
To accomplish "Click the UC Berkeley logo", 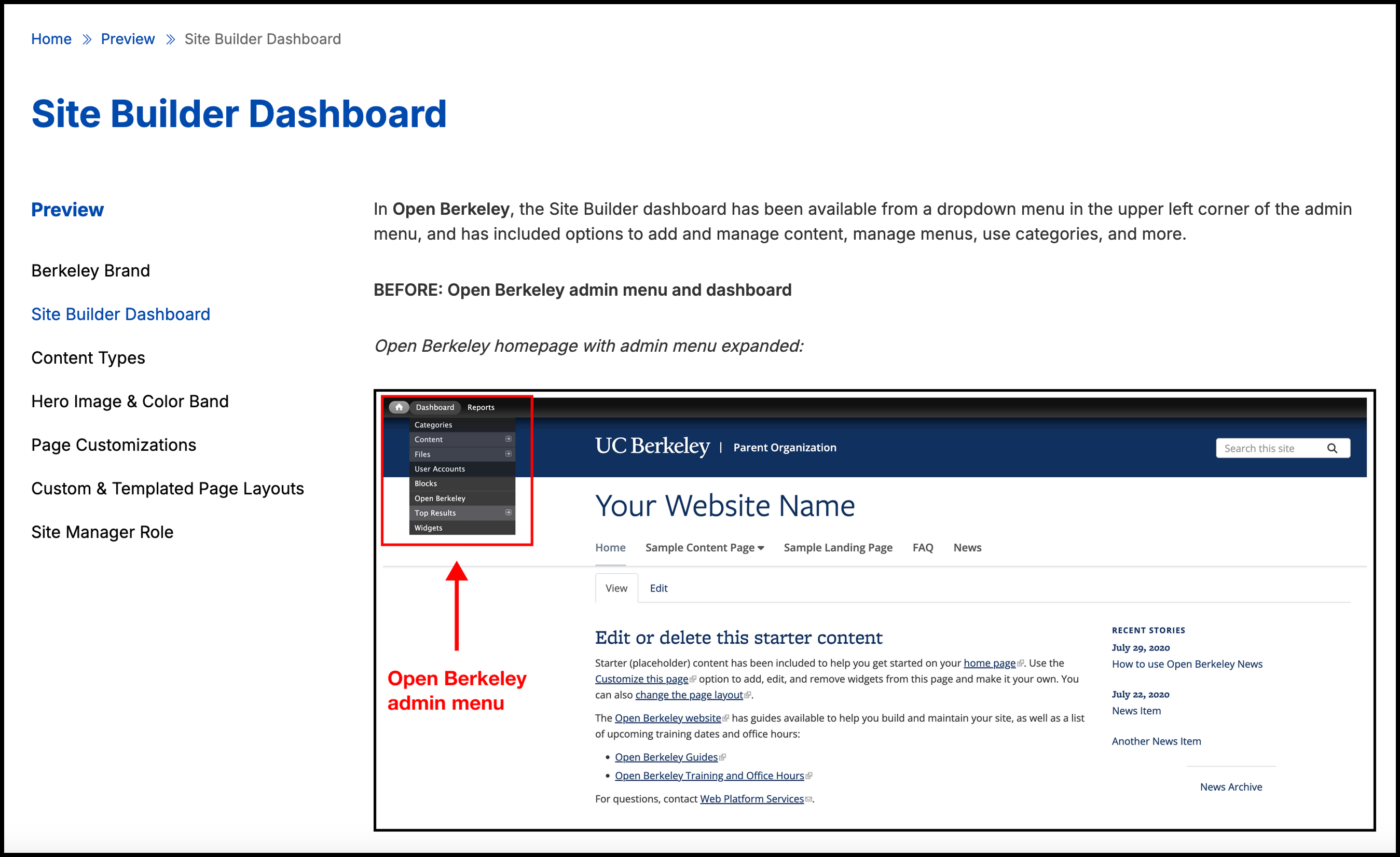I will tap(652, 446).
